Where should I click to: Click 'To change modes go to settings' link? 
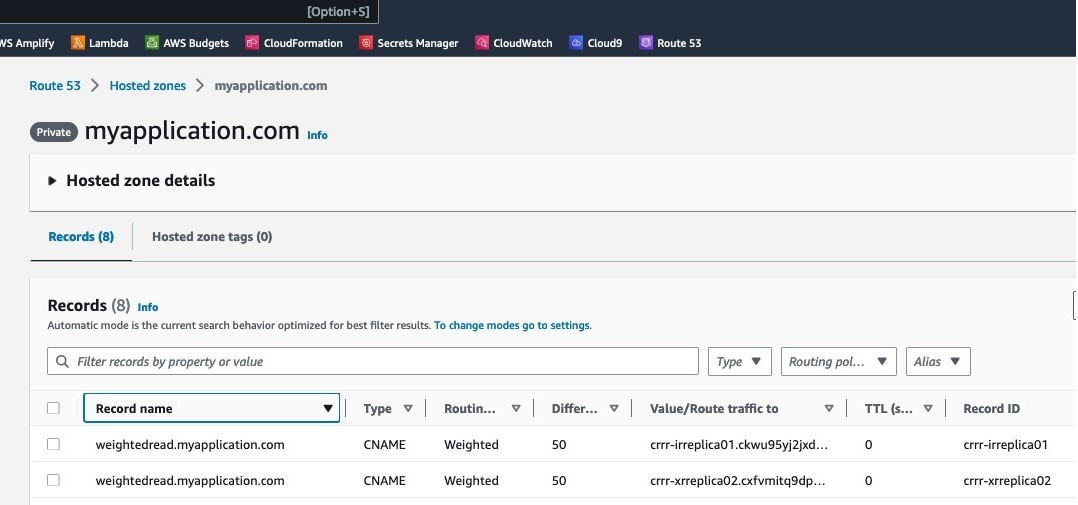[x=513, y=325]
